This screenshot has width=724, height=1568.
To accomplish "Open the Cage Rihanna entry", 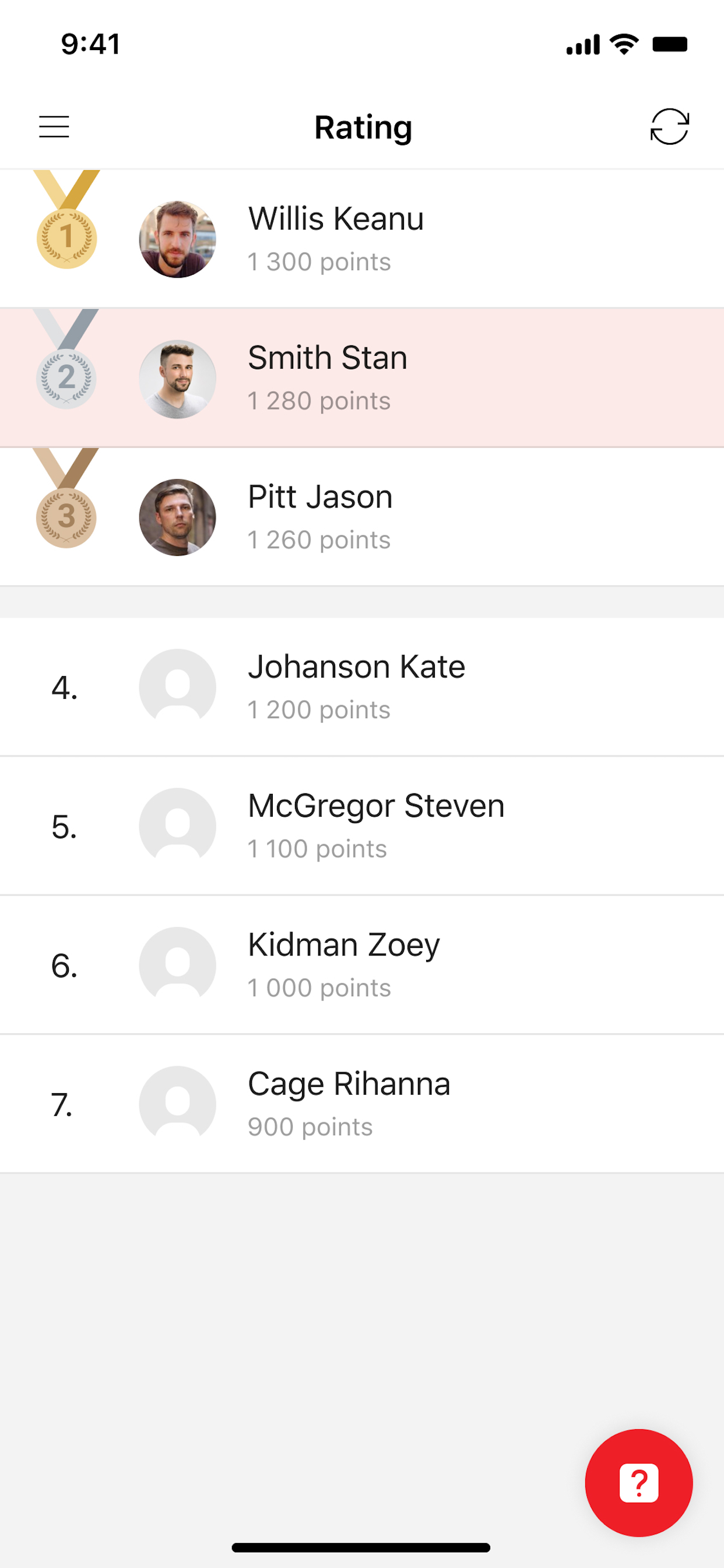I will [x=362, y=1104].
